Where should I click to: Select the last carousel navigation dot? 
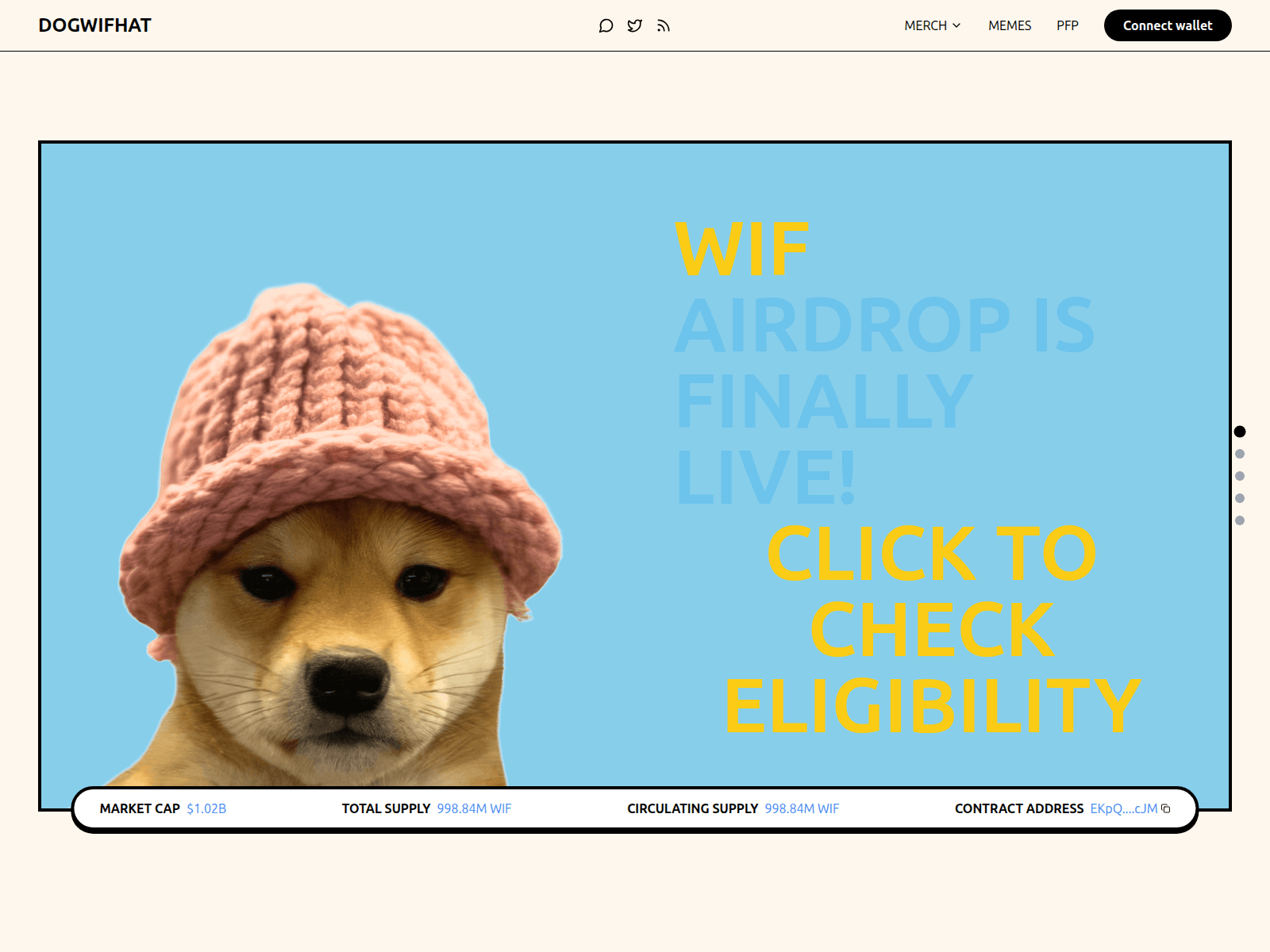click(x=1240, y=521)
